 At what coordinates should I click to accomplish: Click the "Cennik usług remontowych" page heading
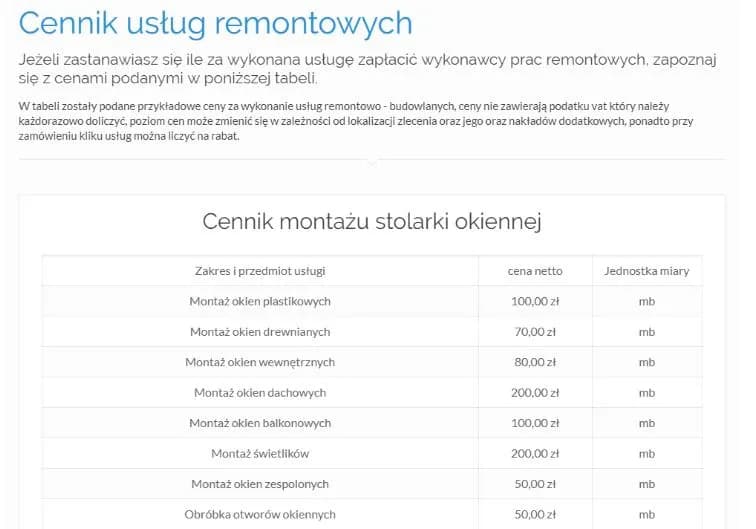(215, 22)
